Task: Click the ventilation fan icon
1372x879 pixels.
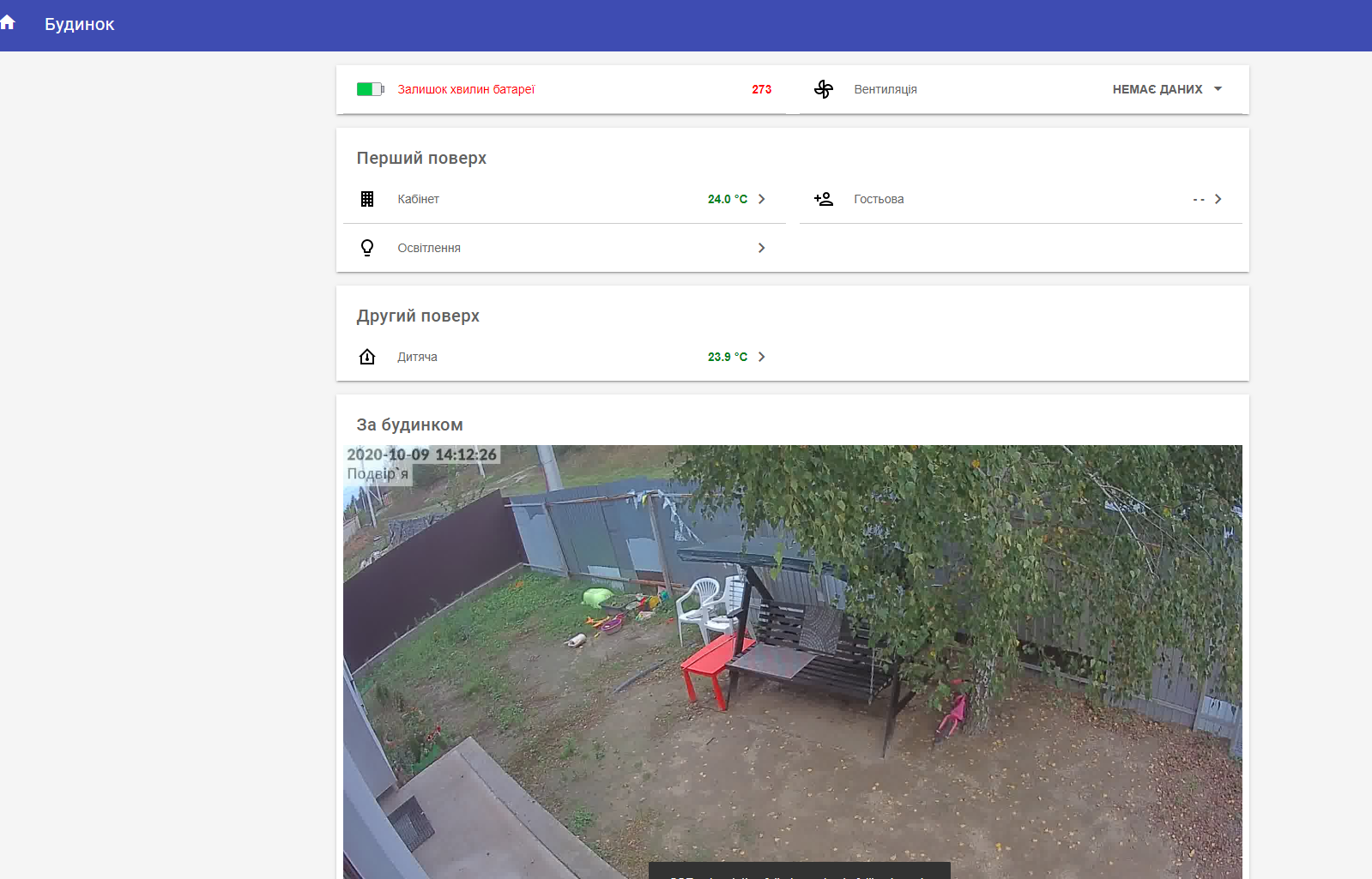Action: pyautogui.click(x=824, y=89)
